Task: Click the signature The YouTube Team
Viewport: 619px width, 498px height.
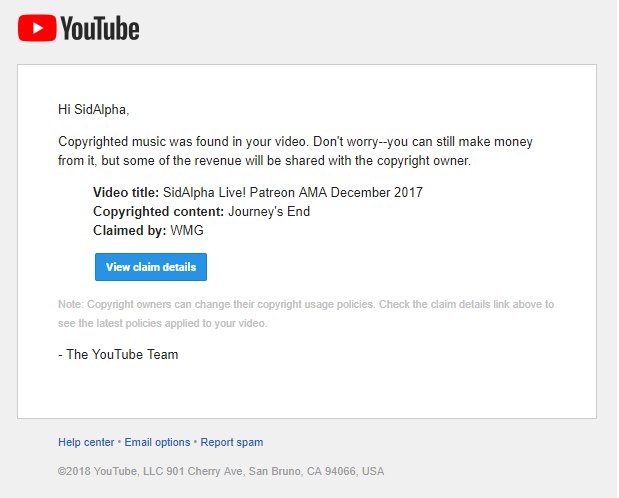Action: pos(118,354)
